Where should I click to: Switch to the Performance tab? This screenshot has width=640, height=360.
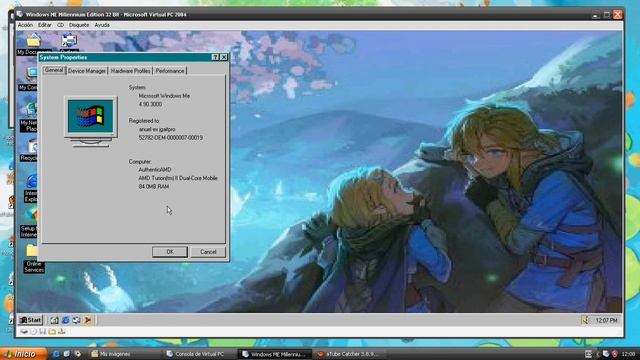point(170,71)
